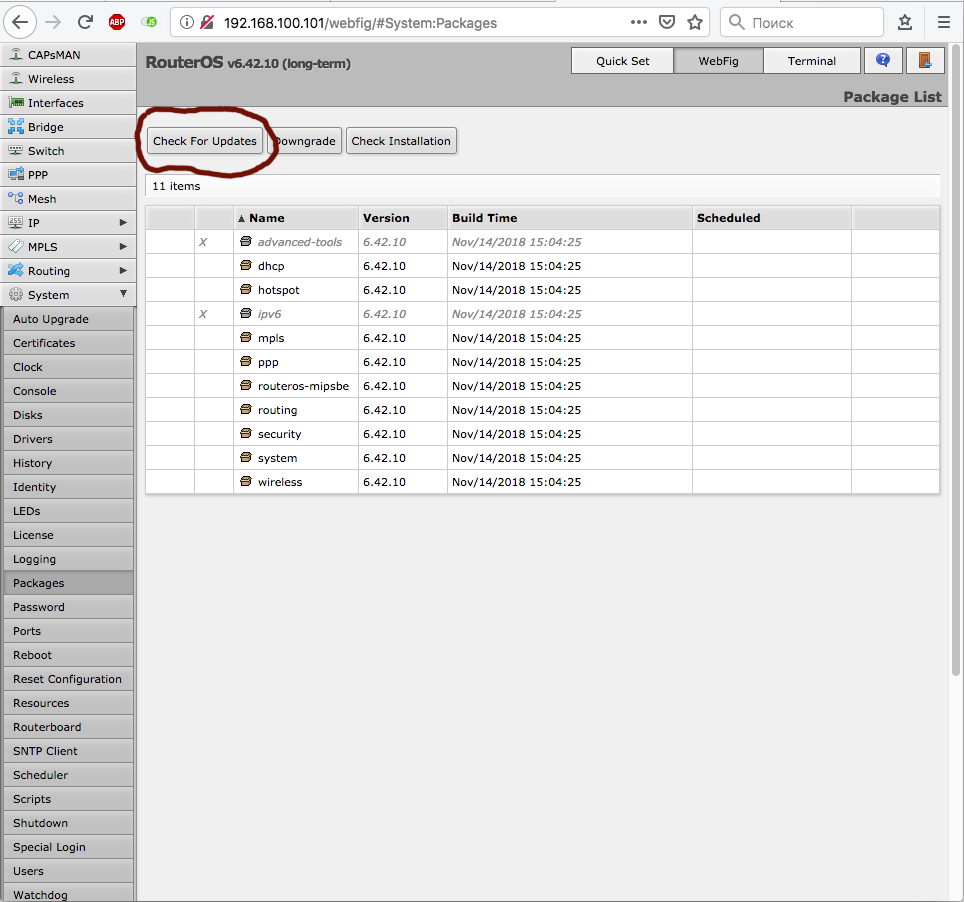Sort by Version column header

click(403, 218)
